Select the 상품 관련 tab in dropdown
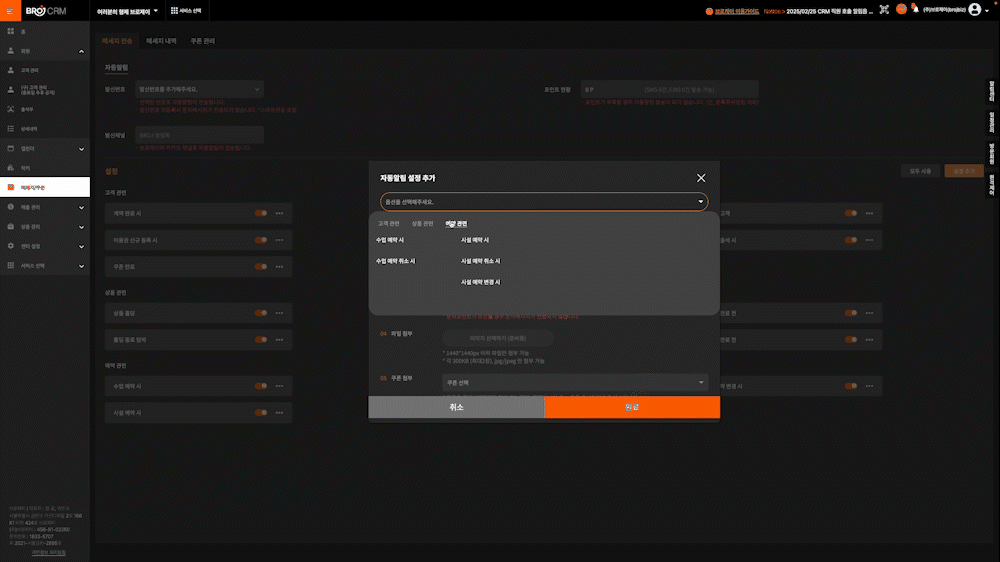 (422, 223)
